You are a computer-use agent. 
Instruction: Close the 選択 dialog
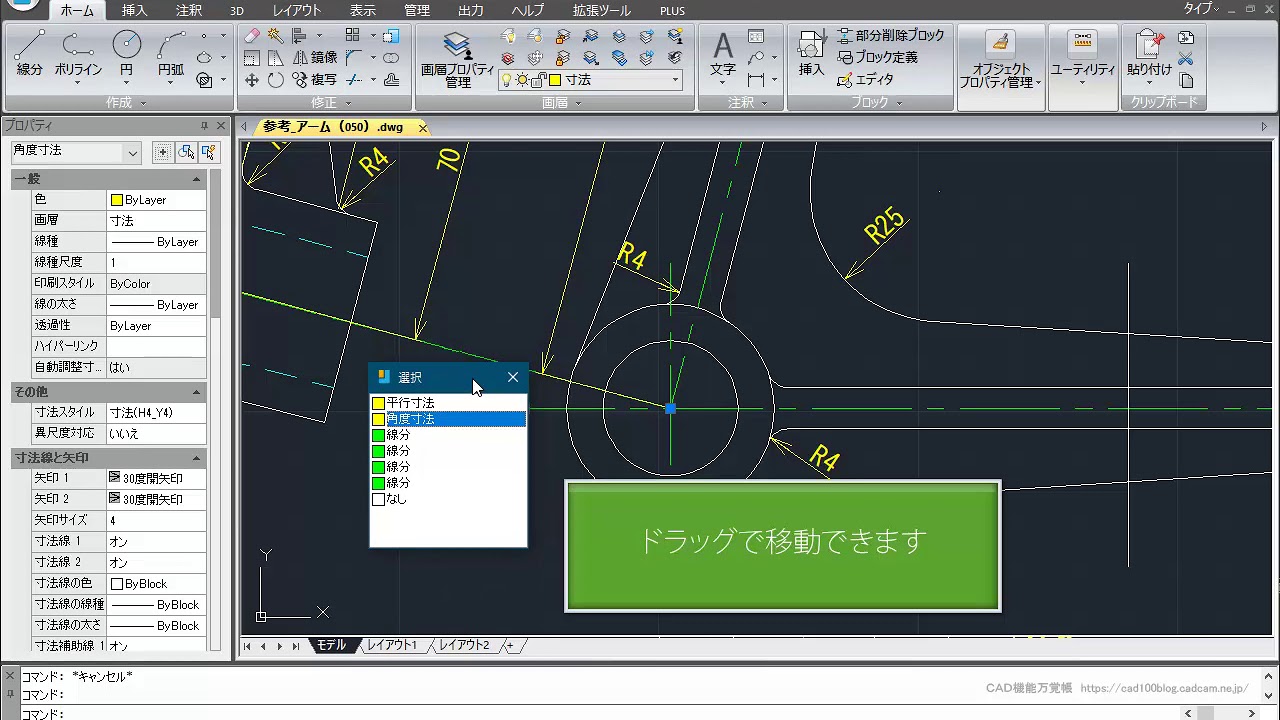click(513, 377)
